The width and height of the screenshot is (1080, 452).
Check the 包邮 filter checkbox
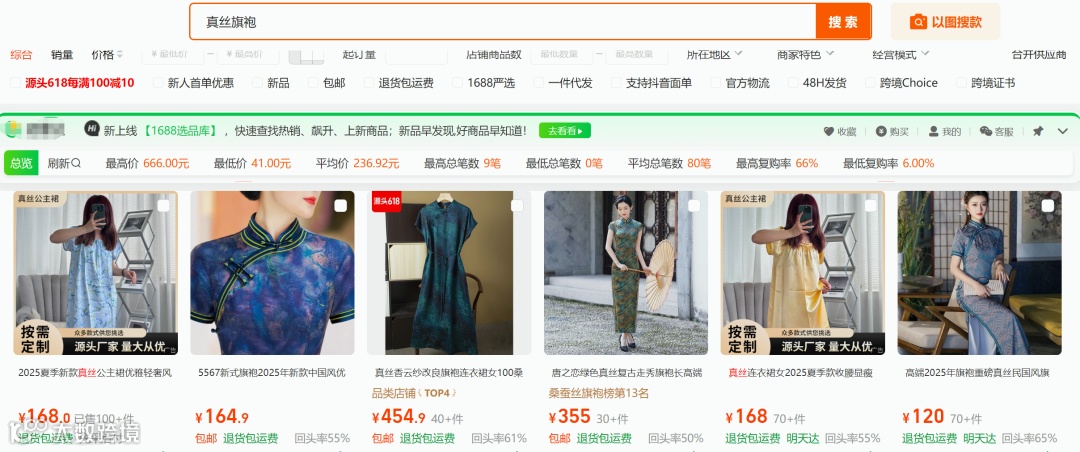[x=312, y=83]
